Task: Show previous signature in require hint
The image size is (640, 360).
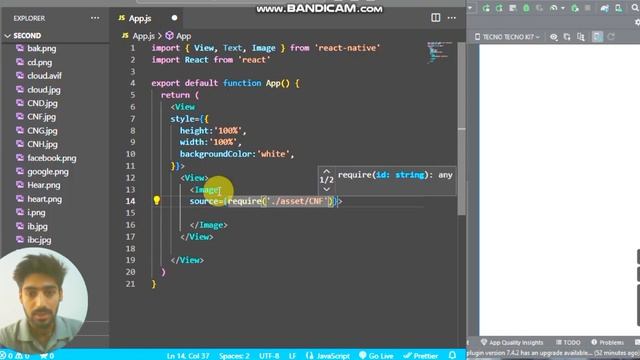Action: coord(326,171)
